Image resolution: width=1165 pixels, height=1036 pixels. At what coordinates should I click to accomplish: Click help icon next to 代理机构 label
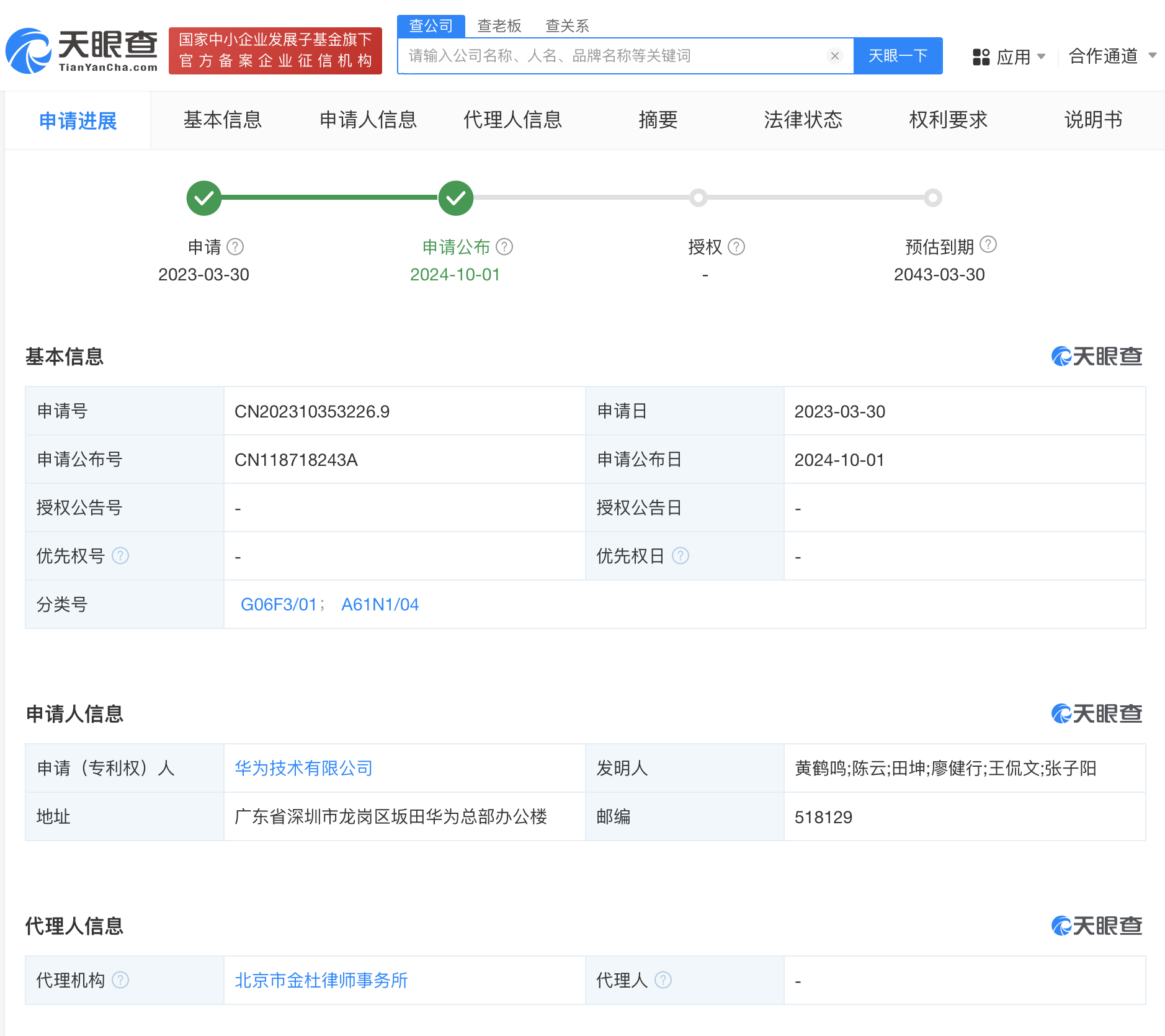point(122,980)
